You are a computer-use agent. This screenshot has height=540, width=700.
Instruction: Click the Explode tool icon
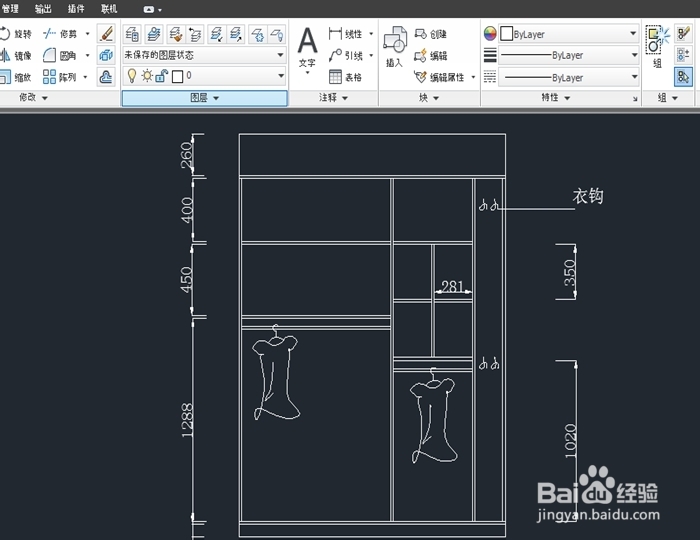click(106, 55)
